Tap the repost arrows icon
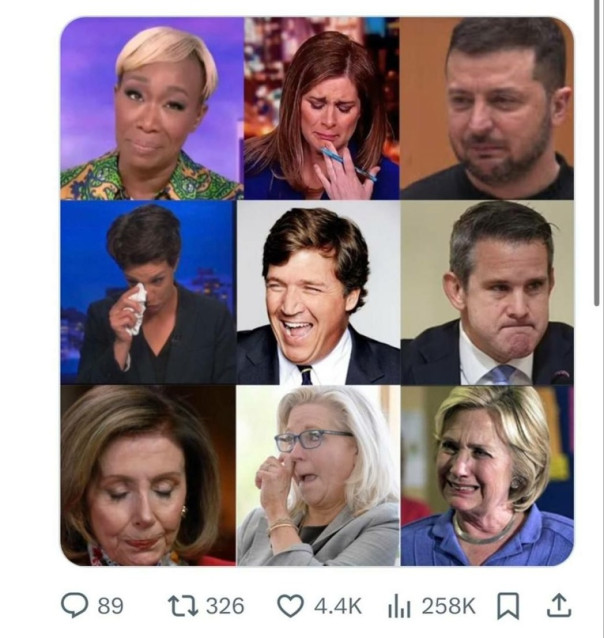Viewport: 604px width, 638px height. (x=184, y=605)
